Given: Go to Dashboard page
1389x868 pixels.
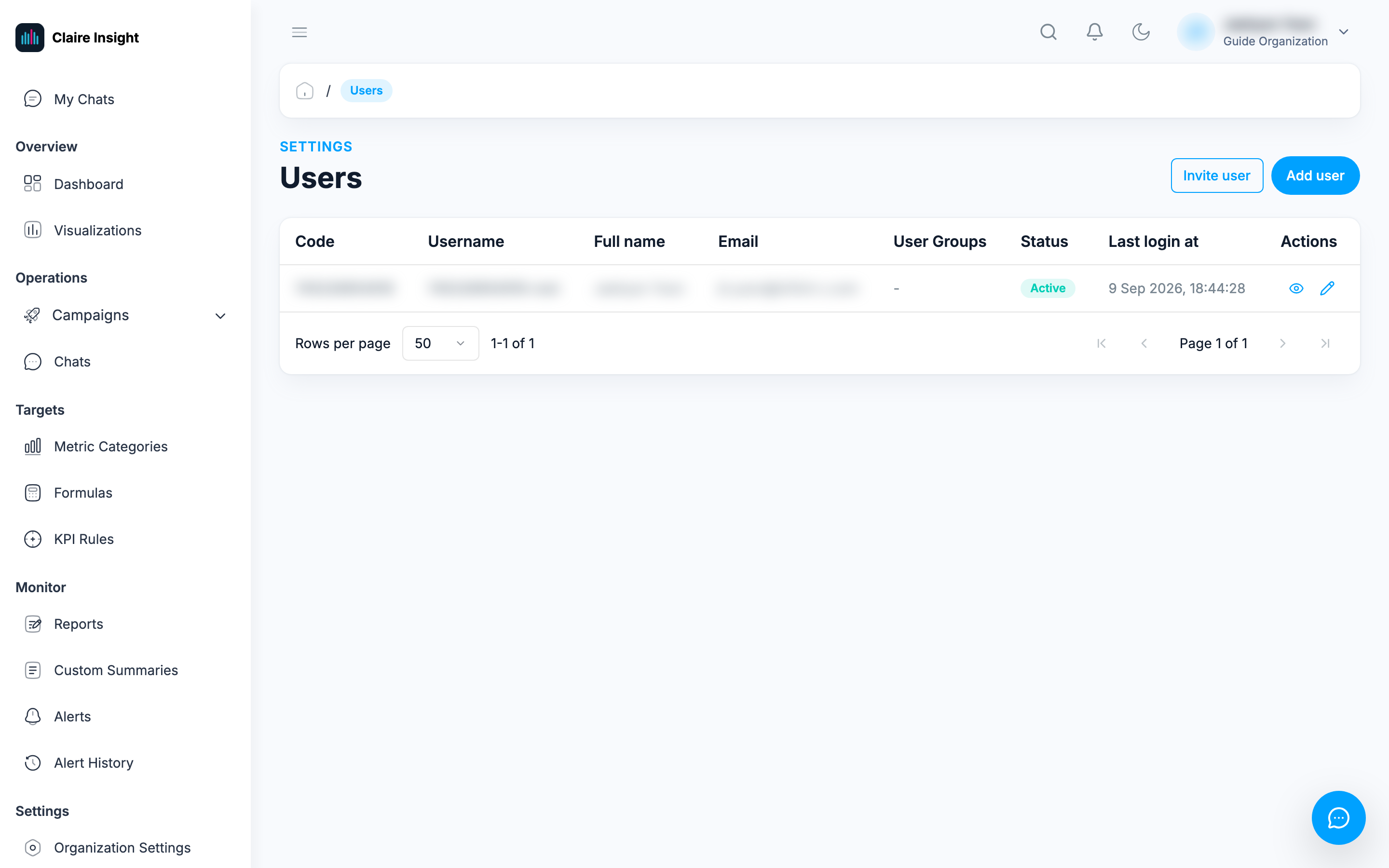Looking at the screenshot, I should (88, 184).
